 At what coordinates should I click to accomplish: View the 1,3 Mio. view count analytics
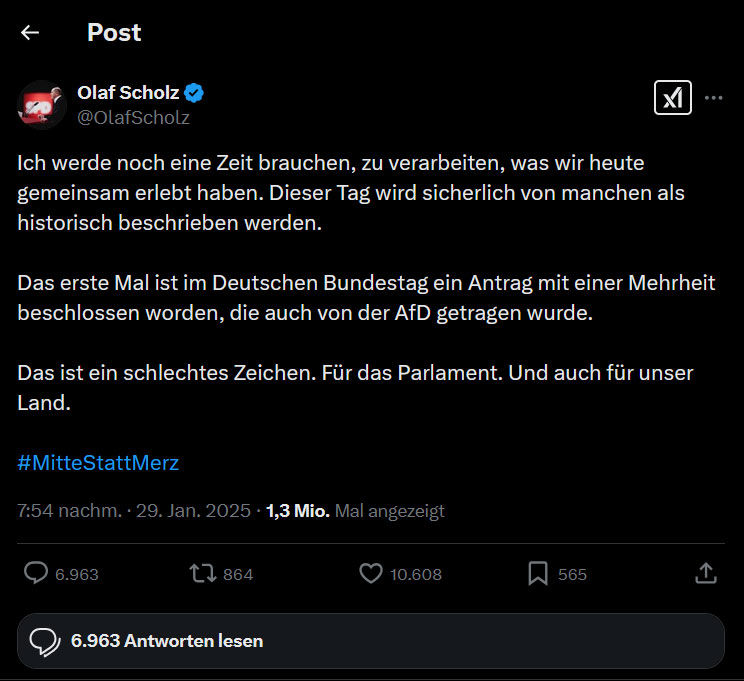coord(297,511)
